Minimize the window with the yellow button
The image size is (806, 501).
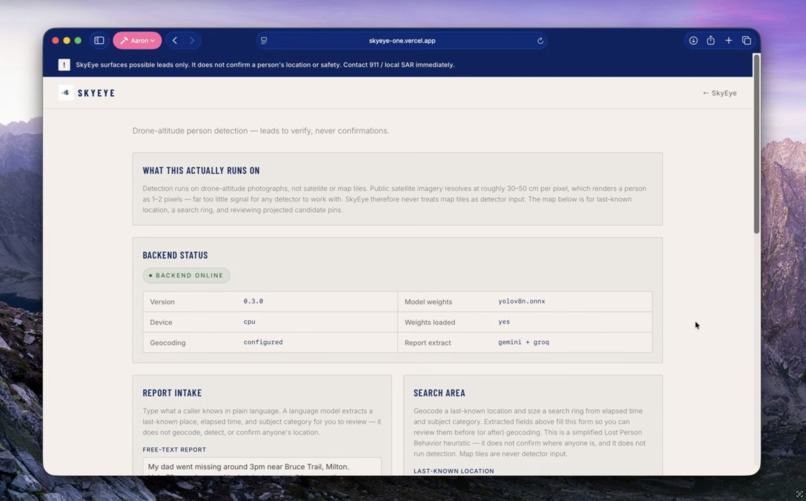coord(67,41)
